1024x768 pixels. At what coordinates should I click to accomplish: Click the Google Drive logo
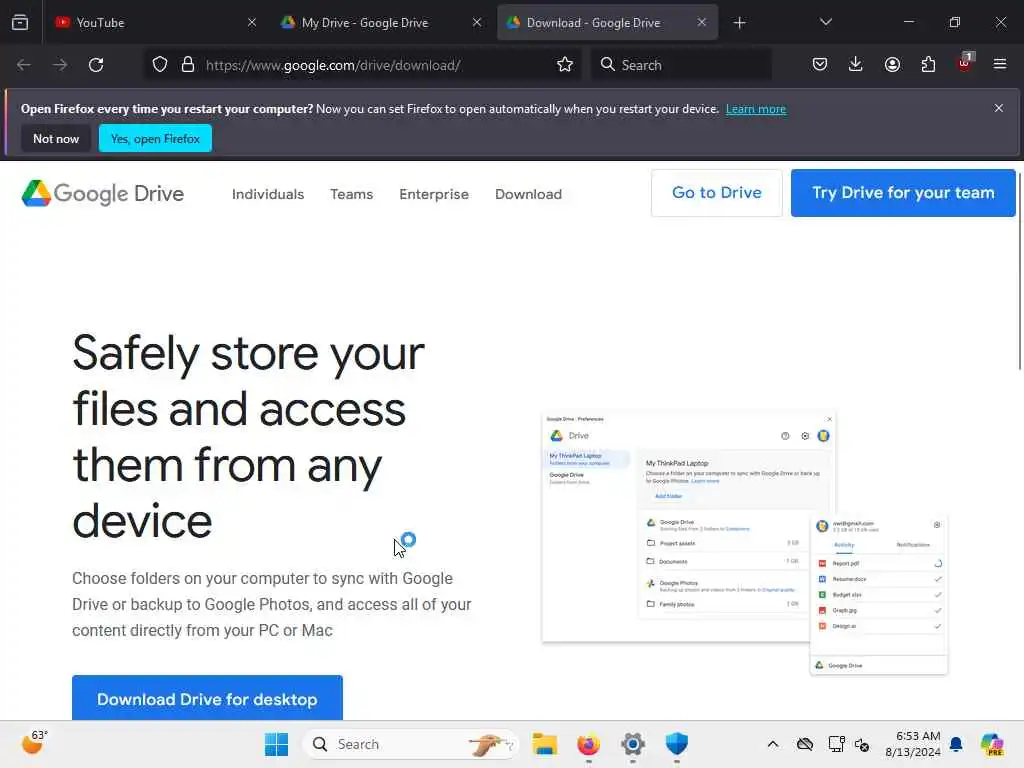coord(103,194)
